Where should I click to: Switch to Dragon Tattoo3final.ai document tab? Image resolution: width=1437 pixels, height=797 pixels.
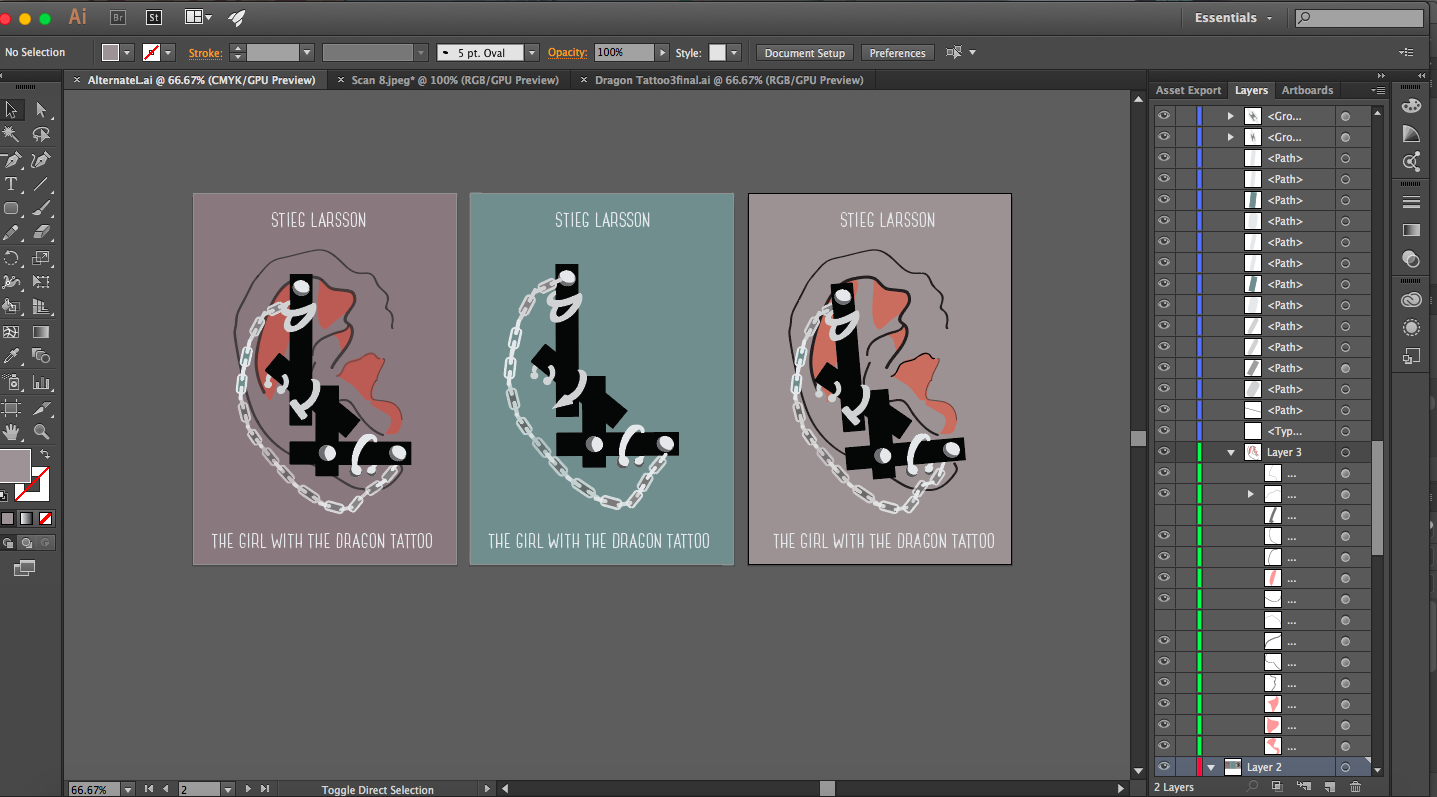(728, 80)
